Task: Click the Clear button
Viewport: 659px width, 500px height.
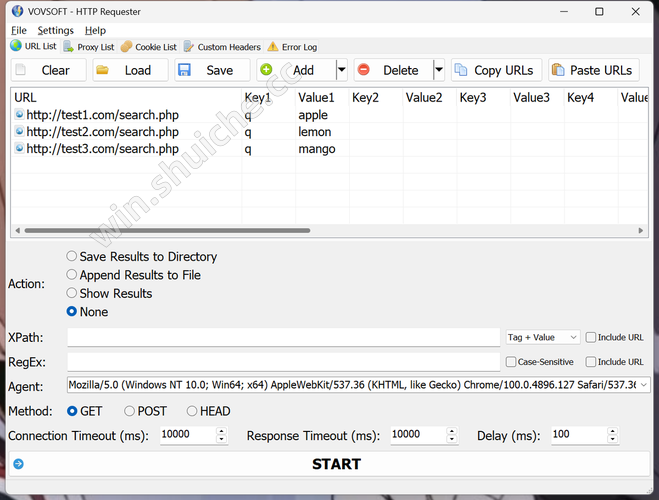Action: [48, 70]
